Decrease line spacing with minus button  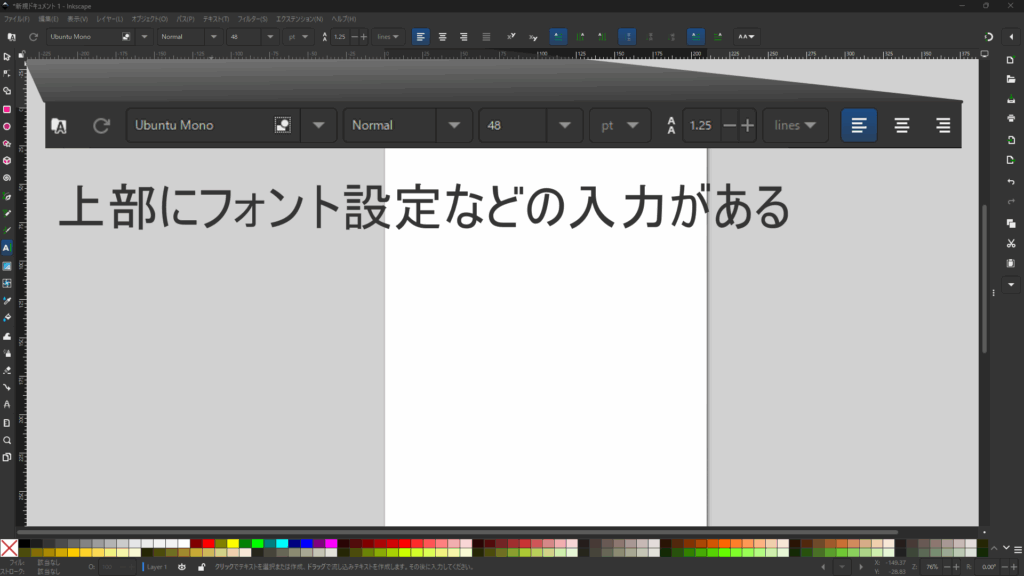[353, 37]
